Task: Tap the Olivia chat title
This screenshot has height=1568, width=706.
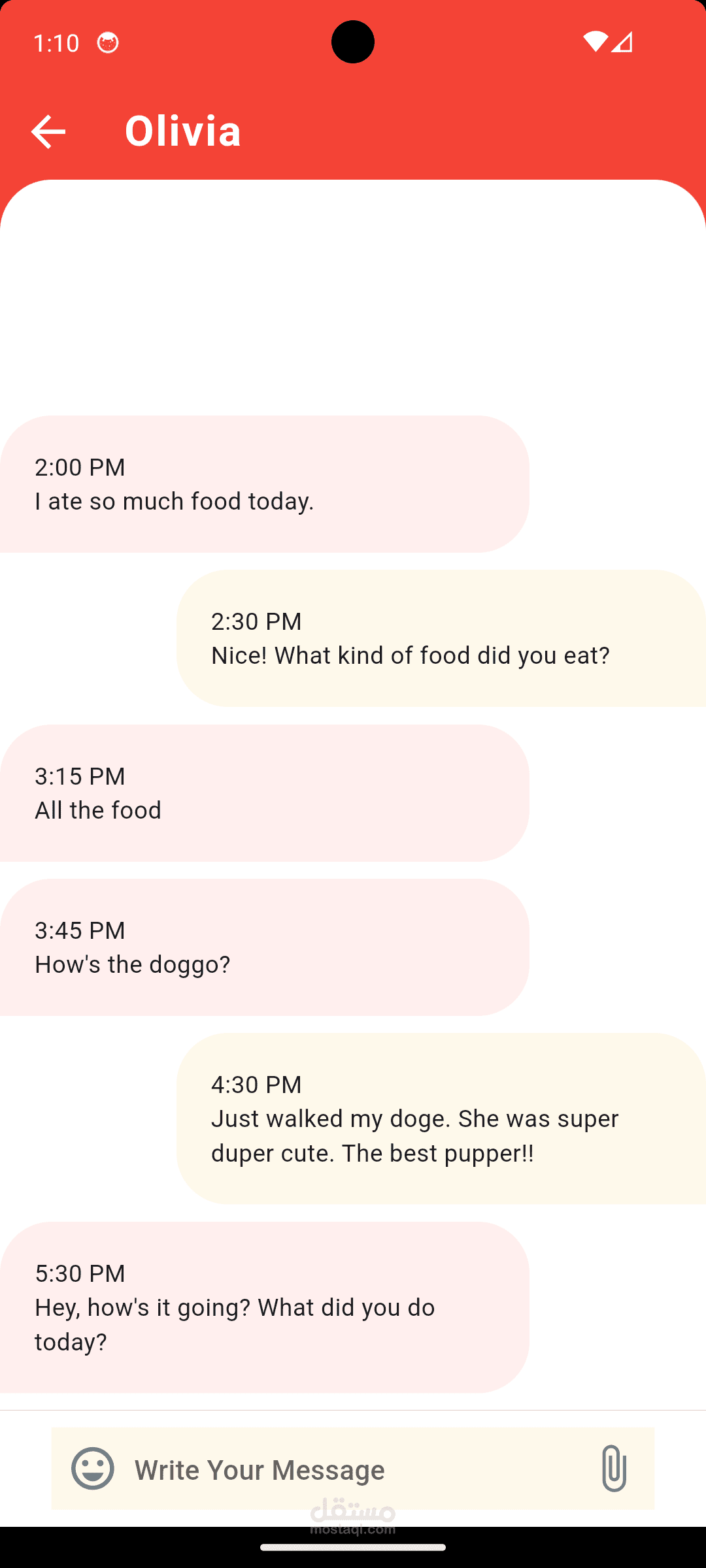Action: [183, 131]
